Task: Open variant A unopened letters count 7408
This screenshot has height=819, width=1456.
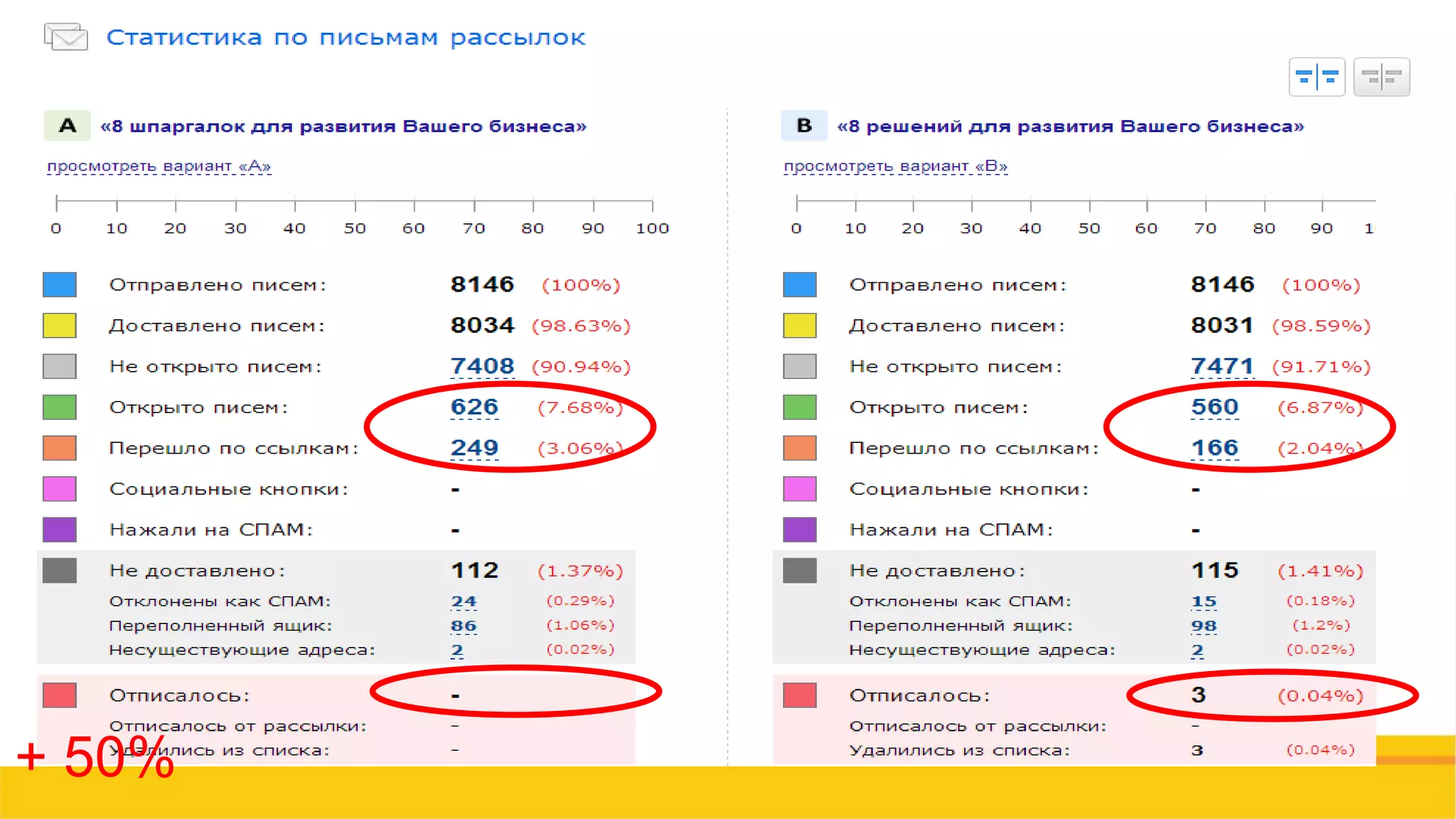Action: [x=482, y=366]
